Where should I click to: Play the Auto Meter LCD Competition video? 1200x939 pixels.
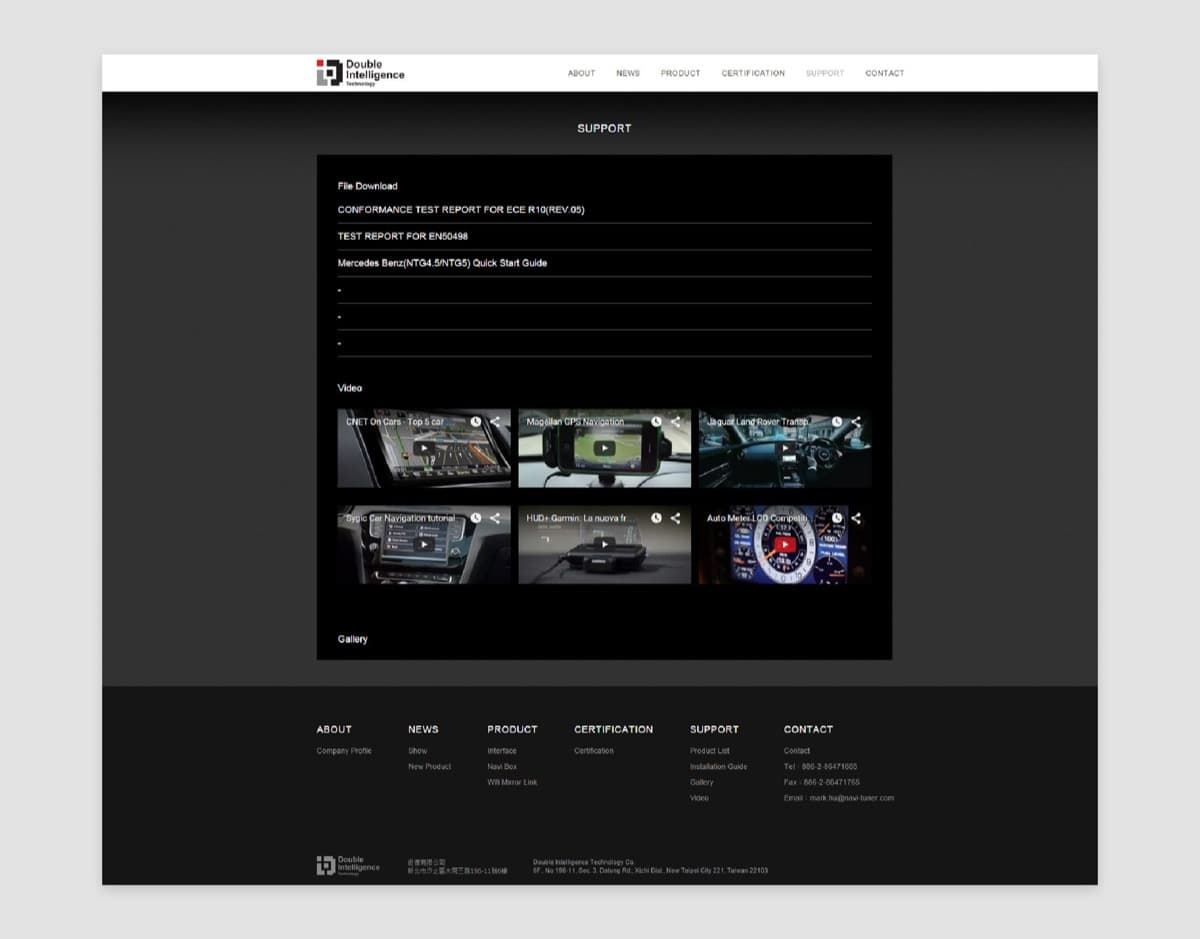pos(785,545)
